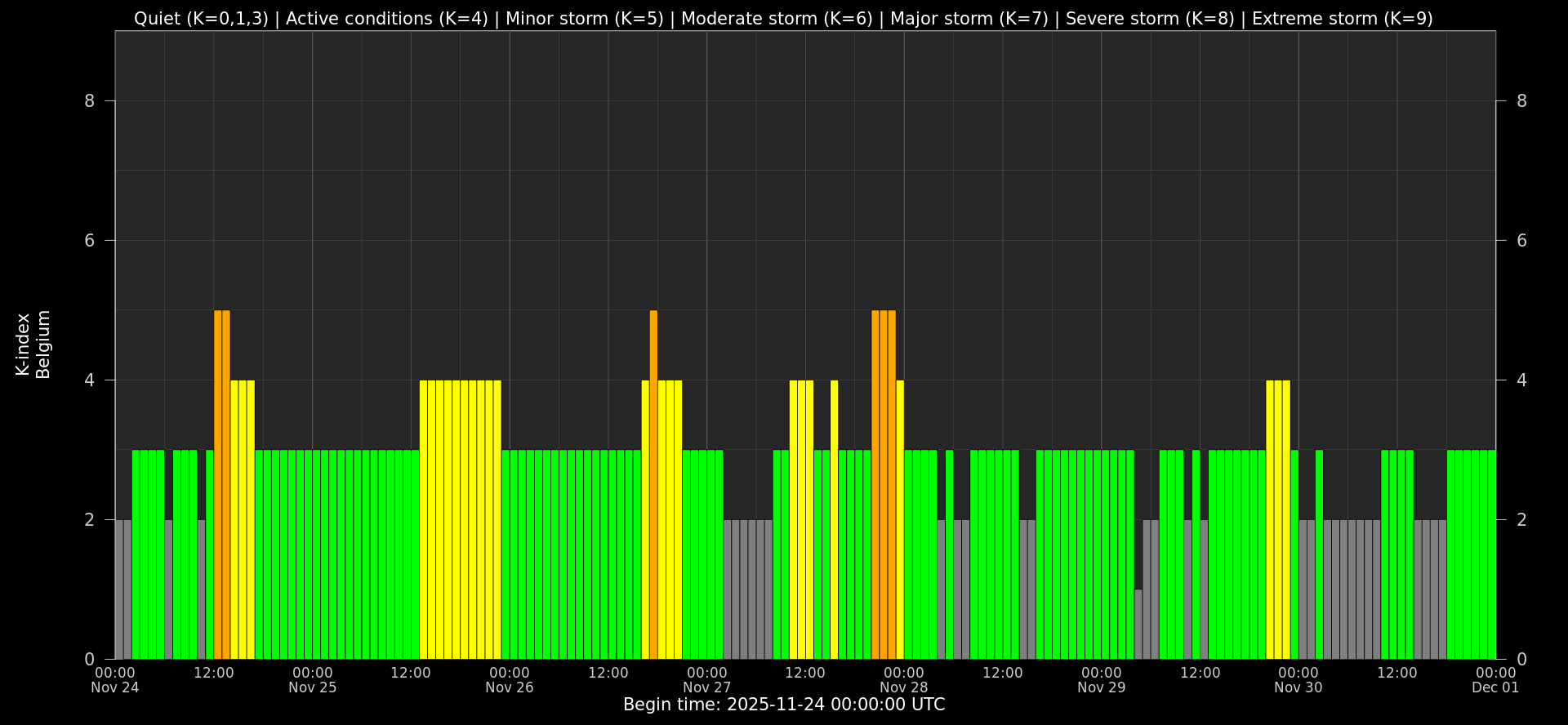Click the lone orange K=5 bar on Nov 26
The image size is (1568, 725).
tap(653, 484)
